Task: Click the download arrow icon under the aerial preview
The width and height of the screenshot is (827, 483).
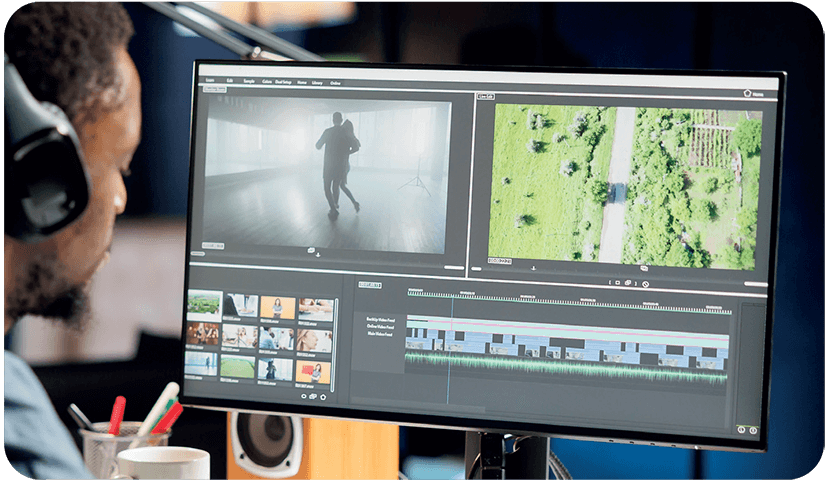Action: tap(533, 268)
